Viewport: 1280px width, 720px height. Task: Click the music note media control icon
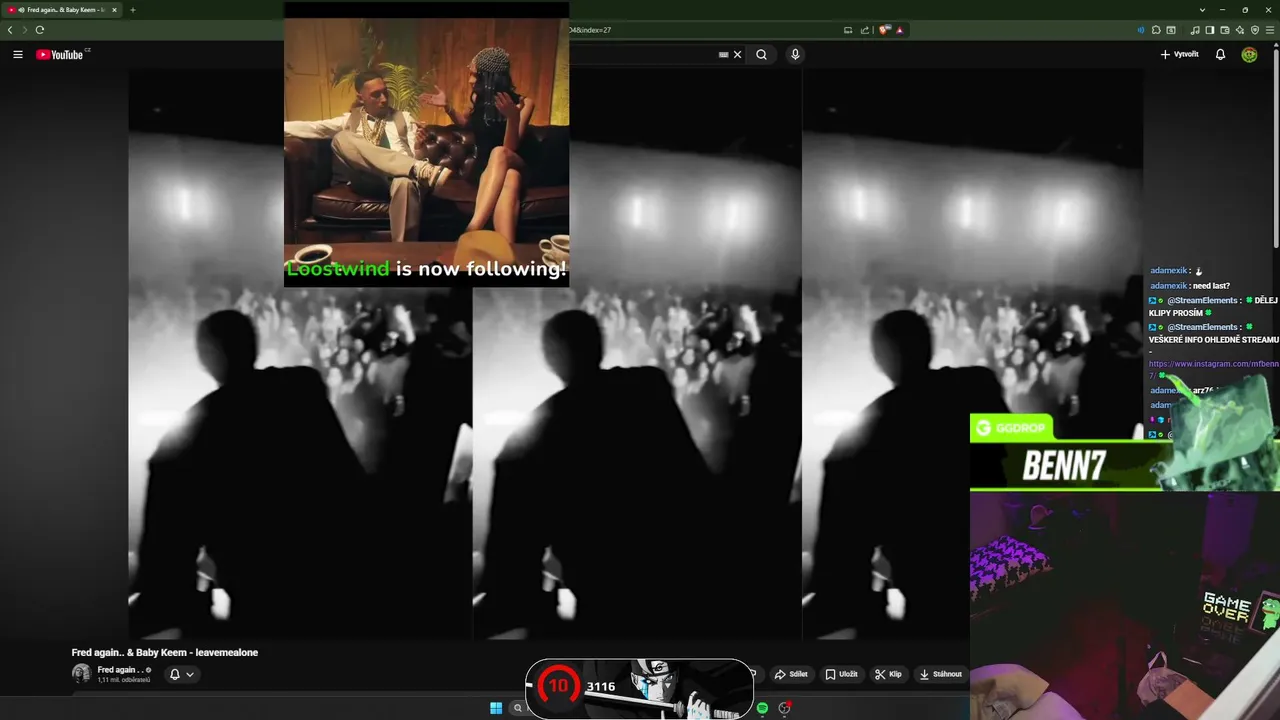click(x=1195, y=30)
